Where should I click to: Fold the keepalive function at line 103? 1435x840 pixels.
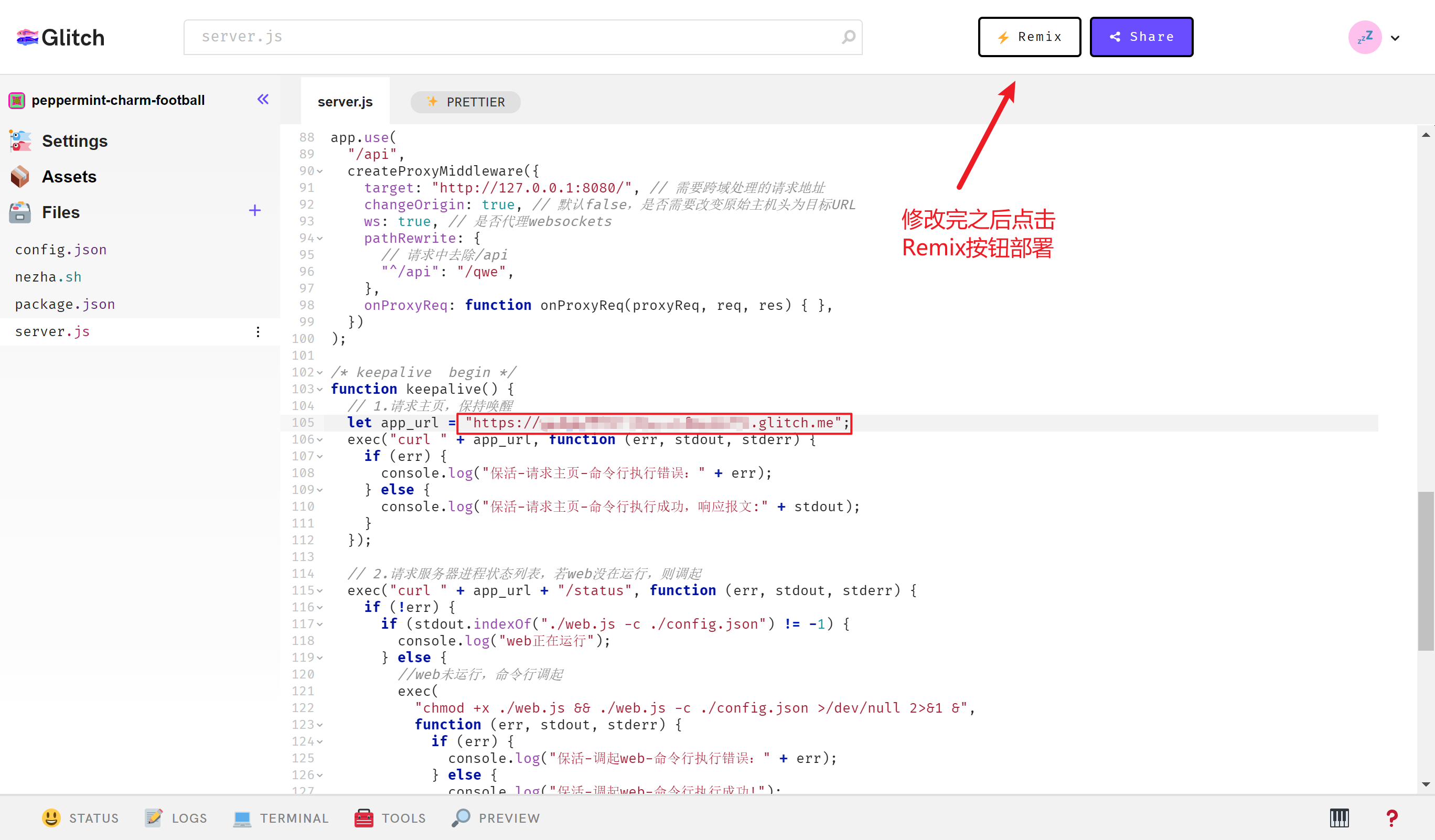pyautogui.click(x=320, y=390)
